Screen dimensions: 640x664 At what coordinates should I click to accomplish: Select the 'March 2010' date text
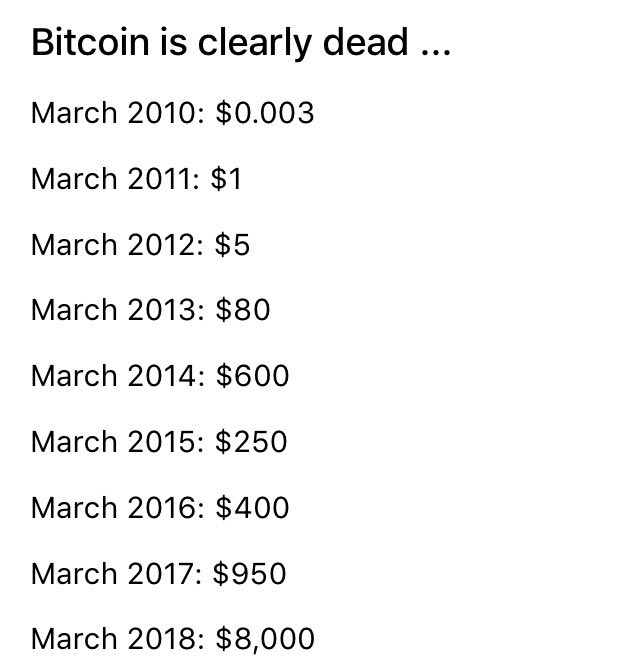pos(114,113)
